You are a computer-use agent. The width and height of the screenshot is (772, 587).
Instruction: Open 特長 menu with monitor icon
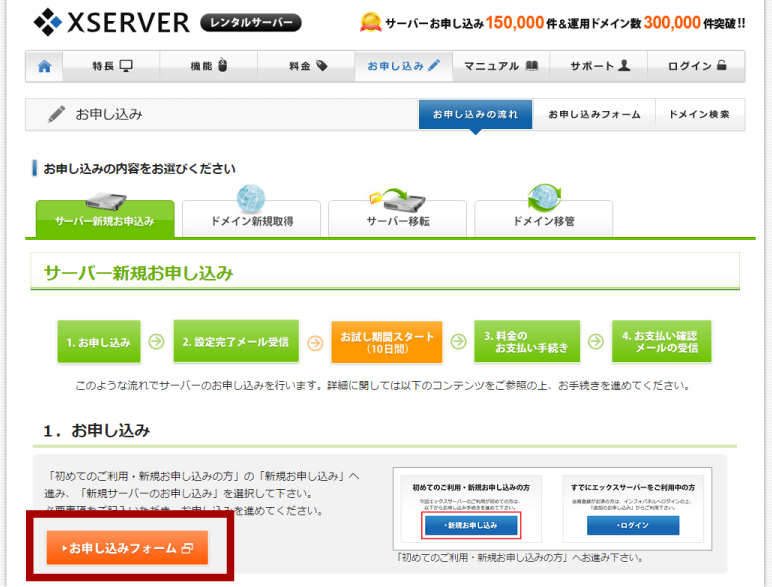(x=112, y=66)
